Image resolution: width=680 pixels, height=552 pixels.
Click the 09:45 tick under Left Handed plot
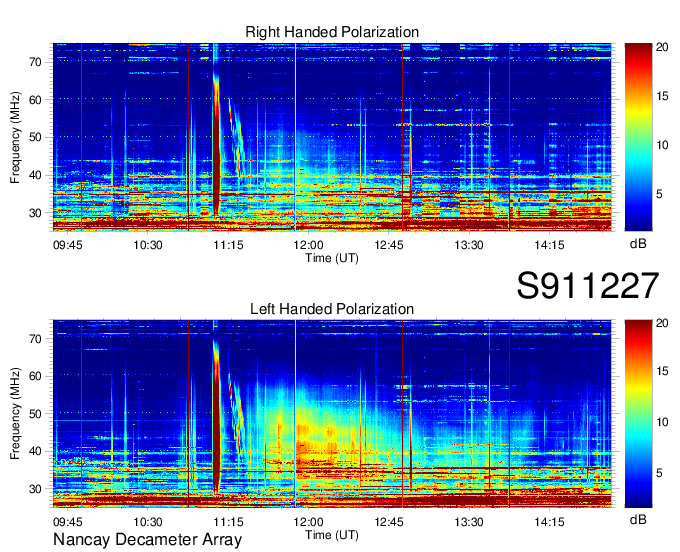pyautogui.click(x=68, y=521)
